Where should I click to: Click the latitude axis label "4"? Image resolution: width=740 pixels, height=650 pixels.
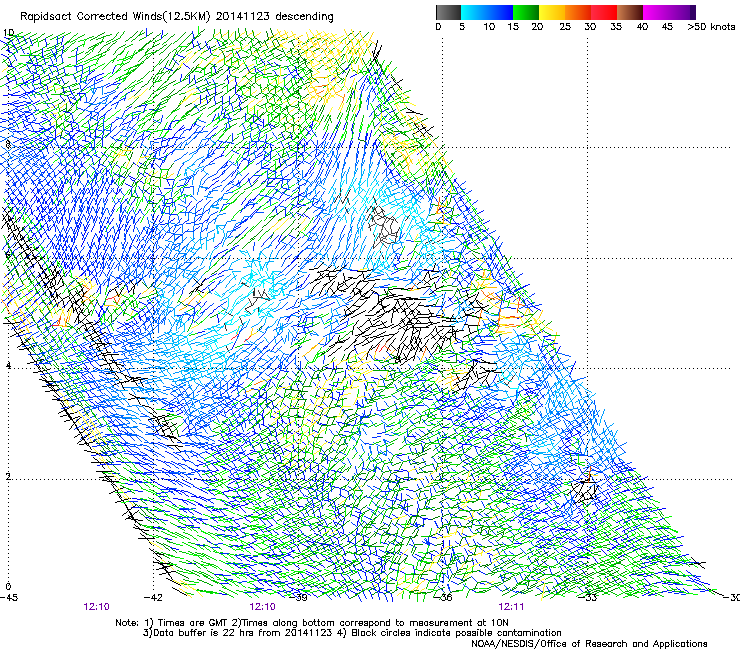pos(8,366)
